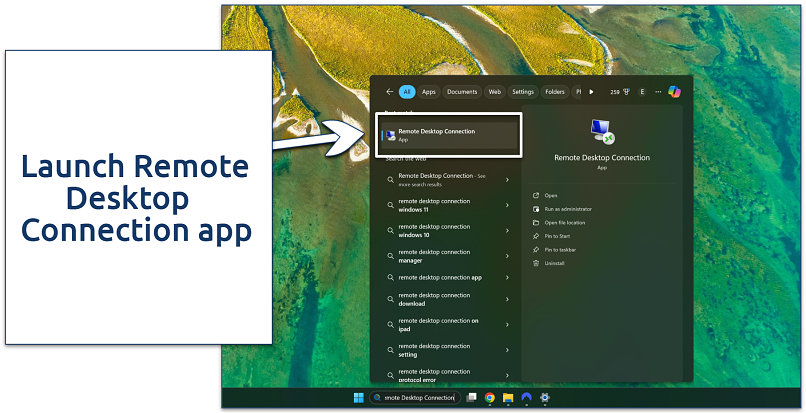Switch to the Documents filter tab
This screenshot has height=413, width=806.
(462, 92)
